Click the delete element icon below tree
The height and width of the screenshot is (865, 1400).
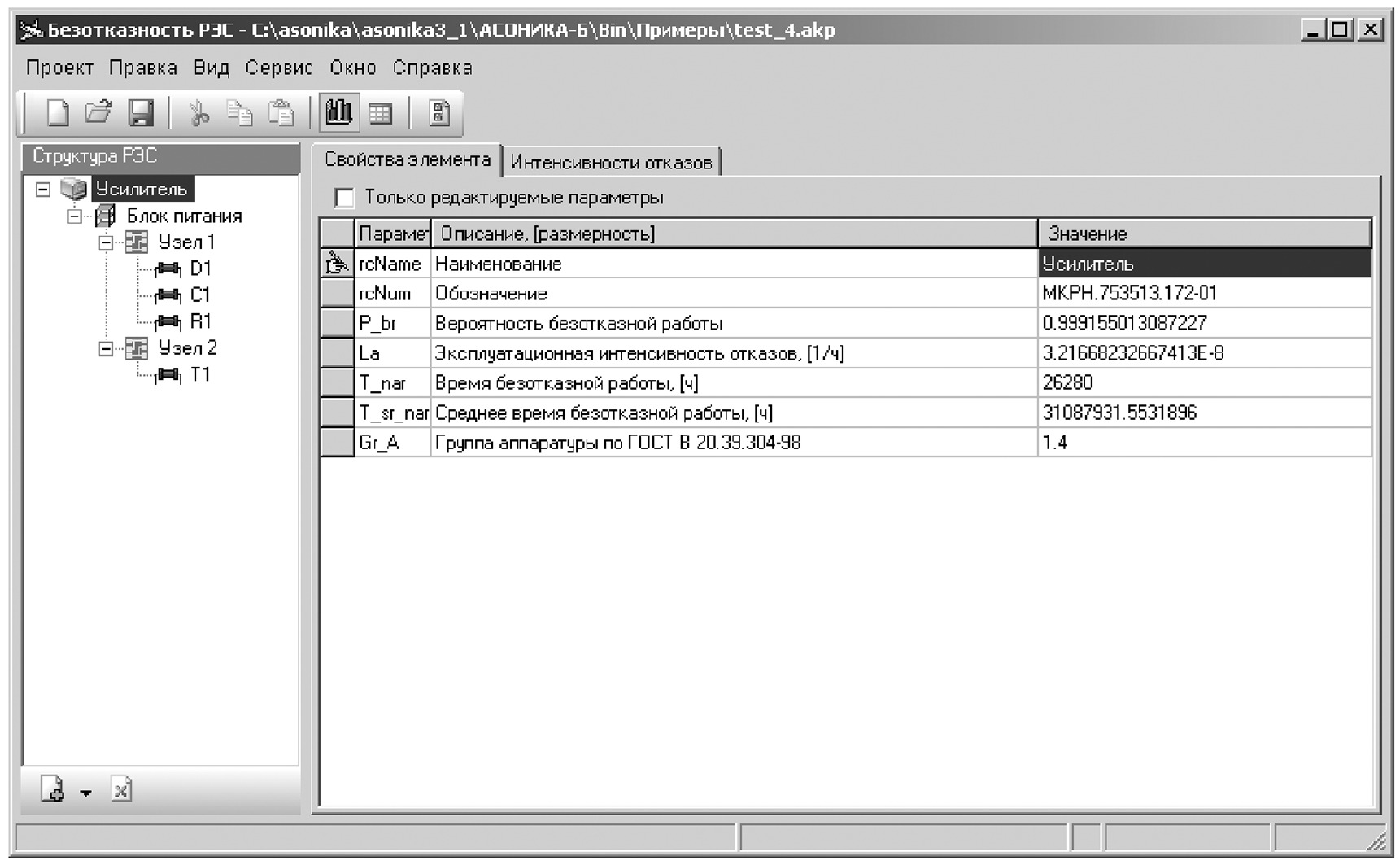121,789
